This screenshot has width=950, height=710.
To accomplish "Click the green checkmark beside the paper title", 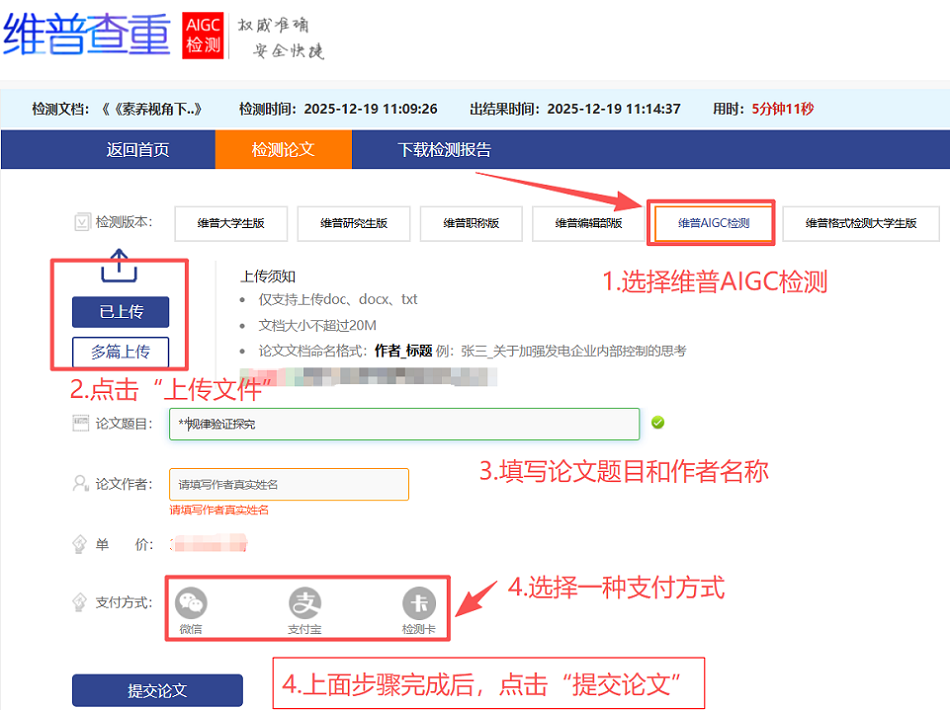I will [x=657, y=423].
